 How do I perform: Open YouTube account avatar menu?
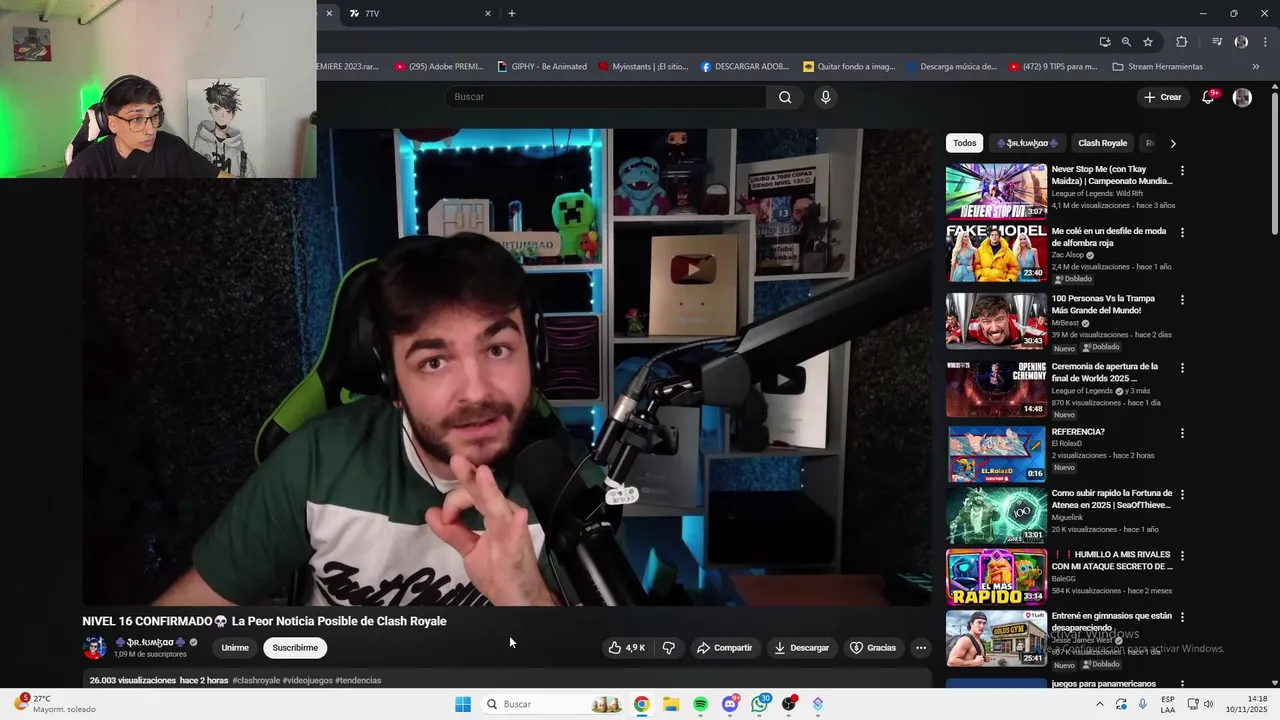click(x=1242, y=97)
